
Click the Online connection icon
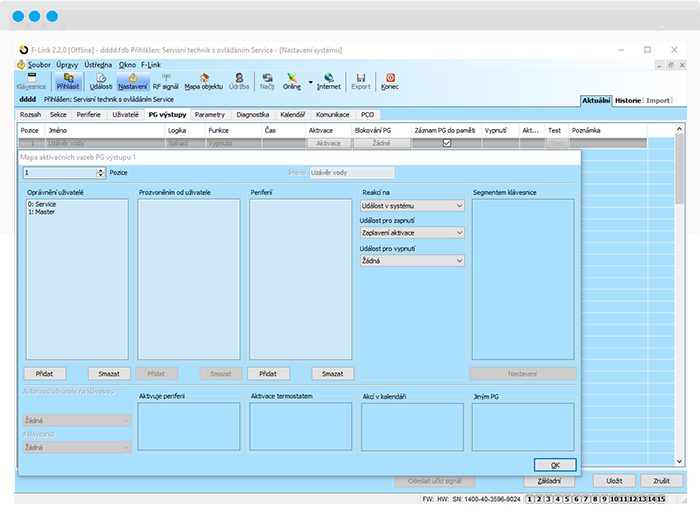[x=292, y=80]
